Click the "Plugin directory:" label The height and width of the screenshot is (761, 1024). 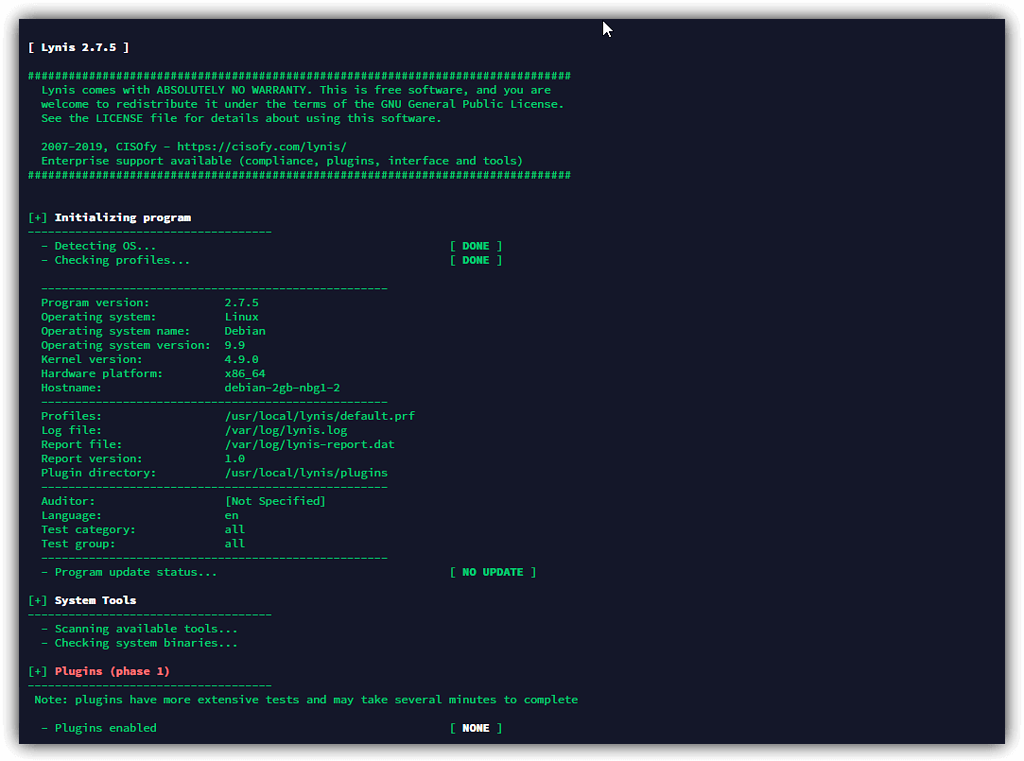point(99,472)
